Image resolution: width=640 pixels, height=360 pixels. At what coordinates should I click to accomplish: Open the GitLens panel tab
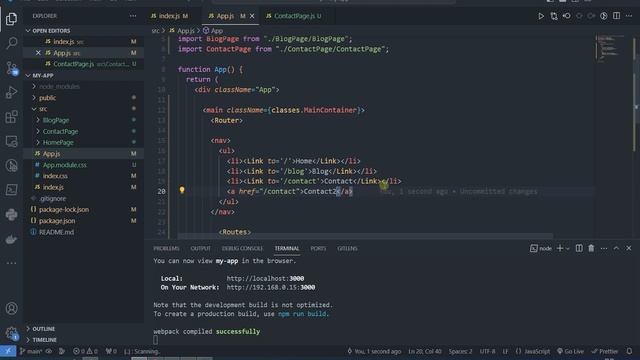(347, 248)
